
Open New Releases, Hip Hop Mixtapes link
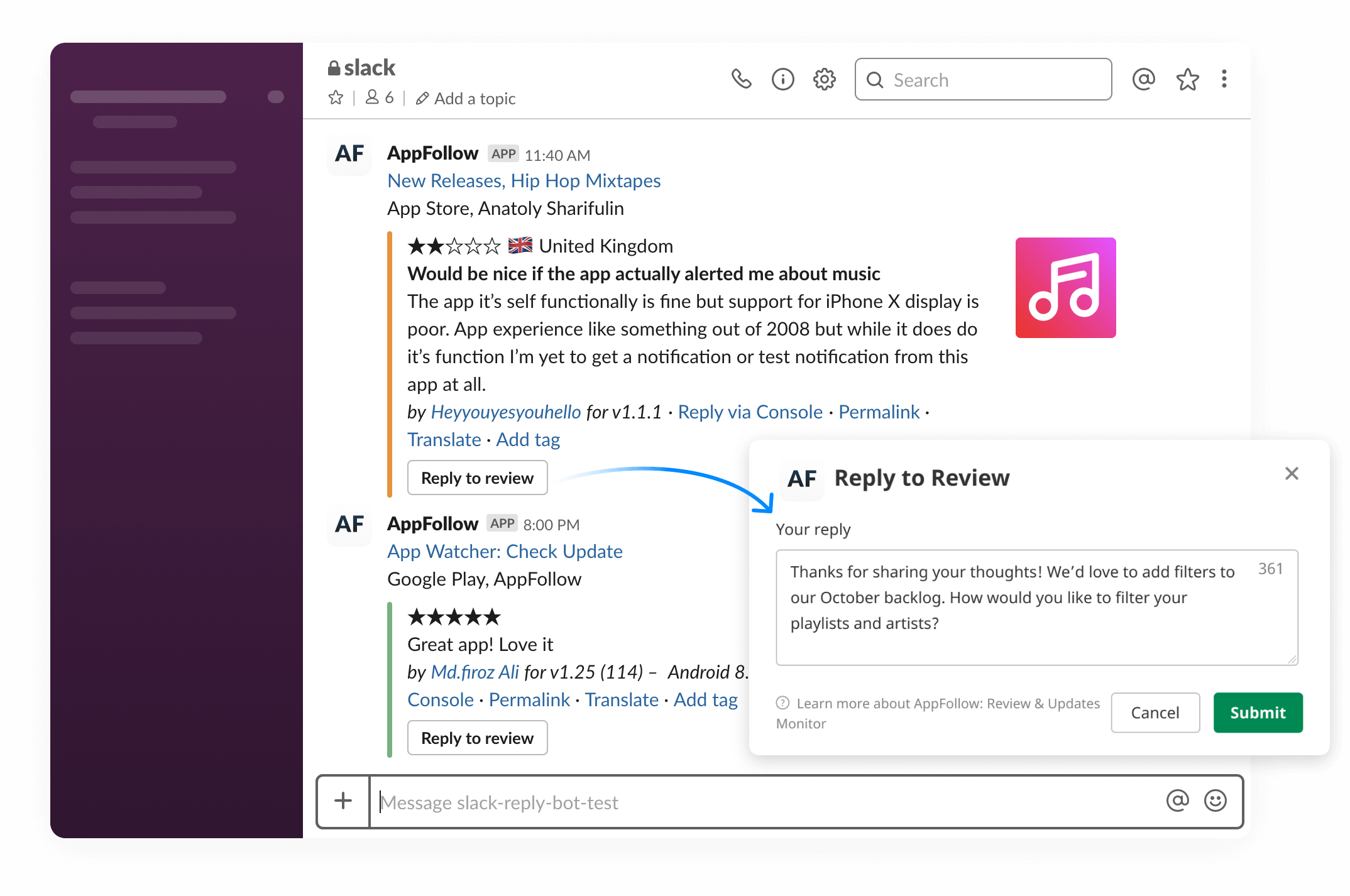524,181
